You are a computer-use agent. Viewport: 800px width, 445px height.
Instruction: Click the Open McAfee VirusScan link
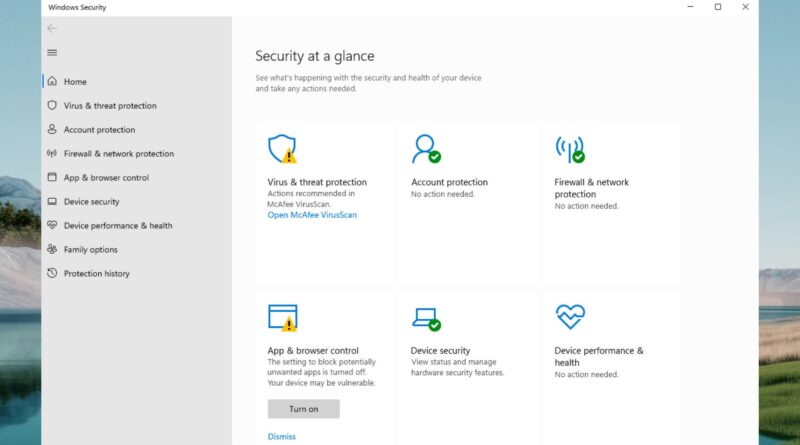tap(312, 215)
